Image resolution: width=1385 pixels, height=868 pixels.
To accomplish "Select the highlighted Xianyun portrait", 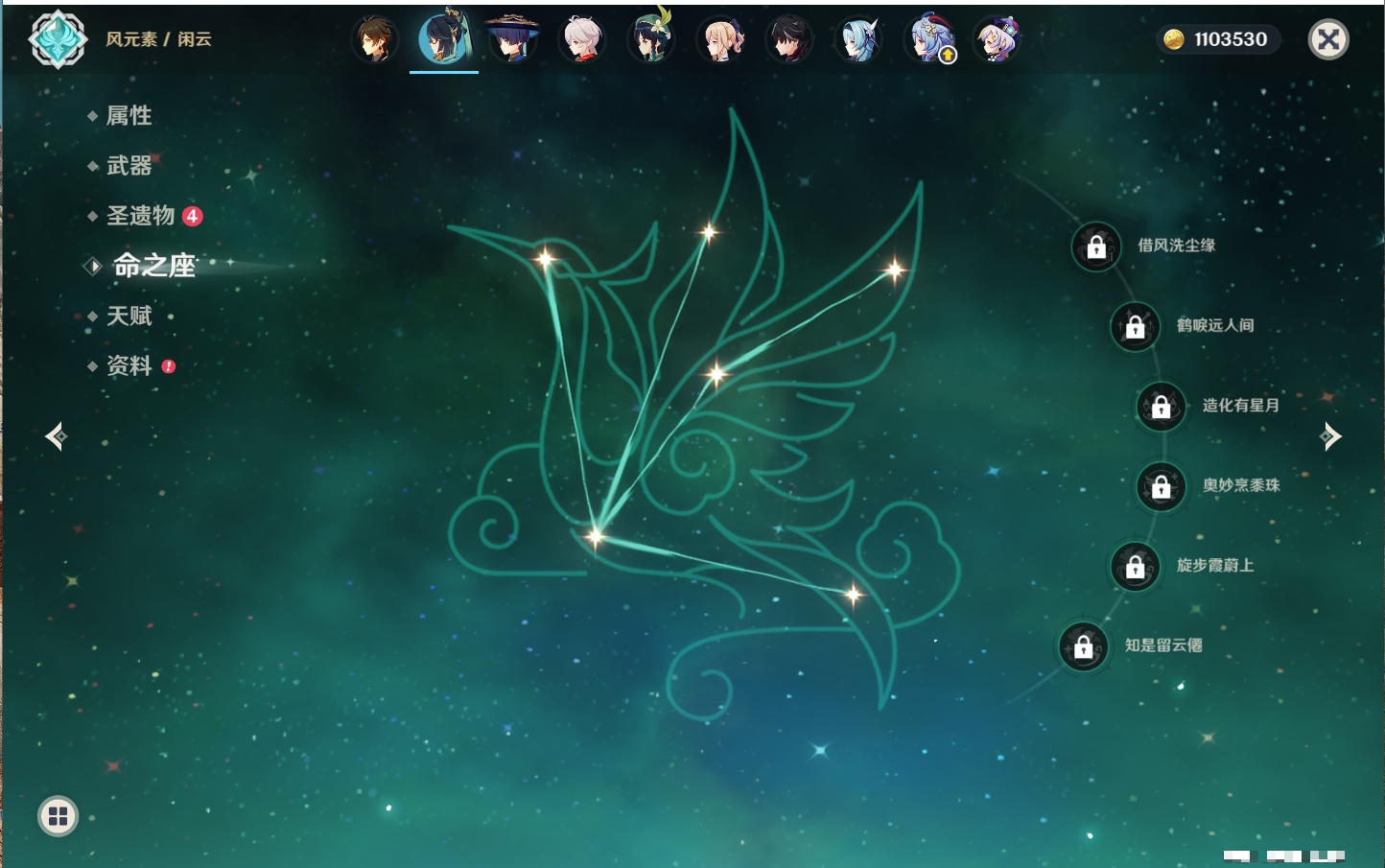I will click(444, 38).
